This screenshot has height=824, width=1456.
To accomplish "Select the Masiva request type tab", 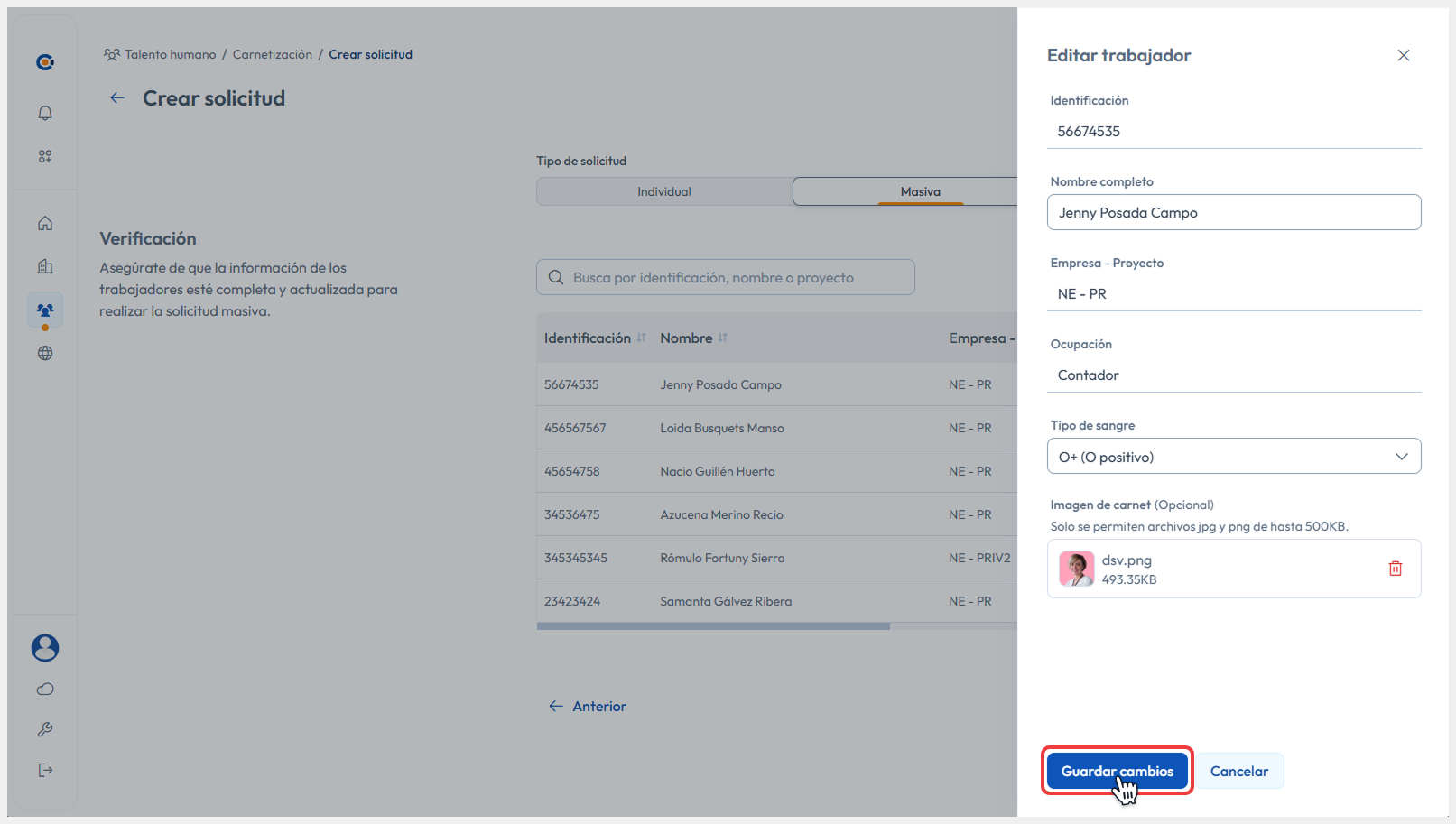I will (x=920, y=191).
